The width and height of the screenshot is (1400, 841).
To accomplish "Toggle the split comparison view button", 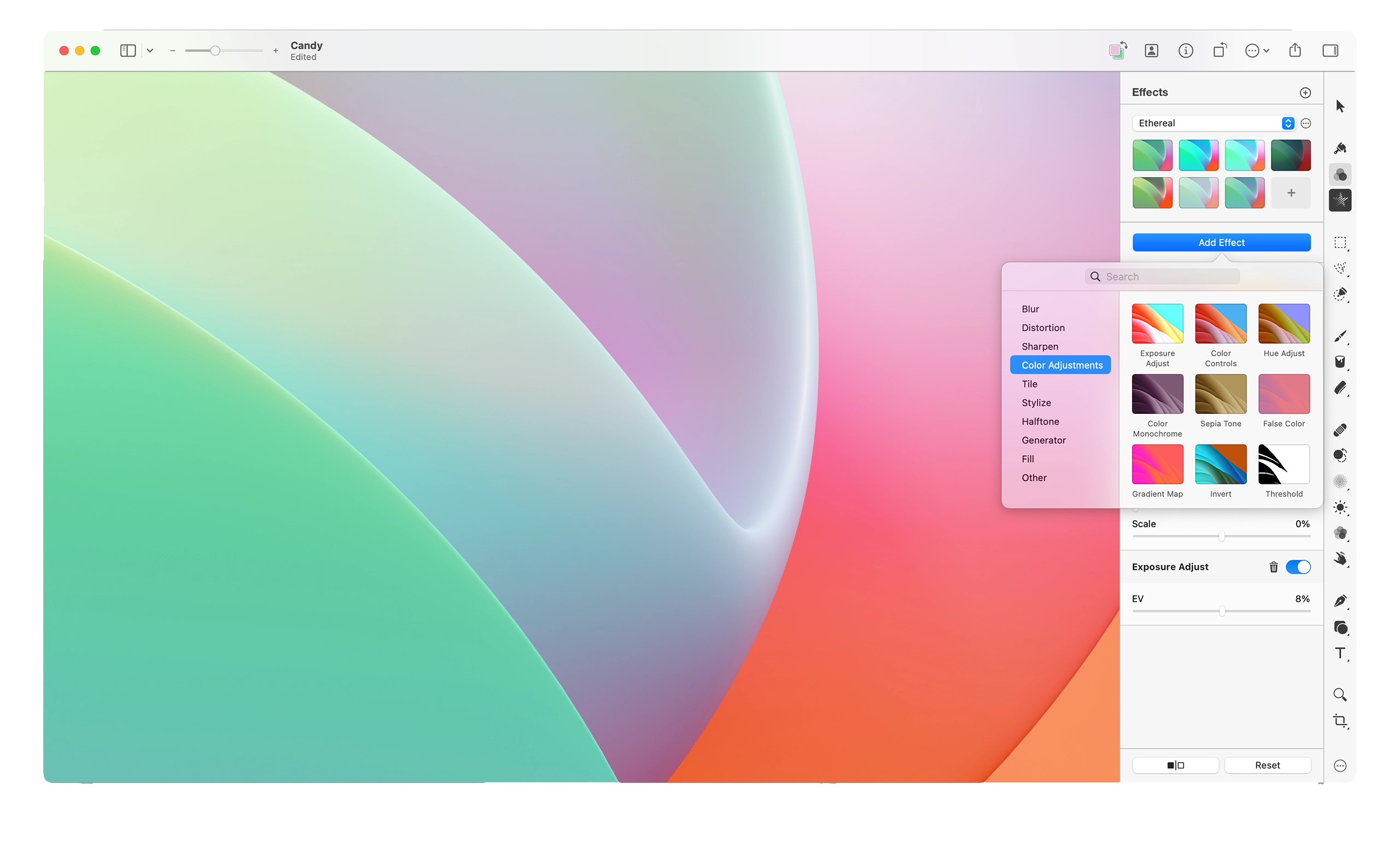I will (x=1176, y=765).
